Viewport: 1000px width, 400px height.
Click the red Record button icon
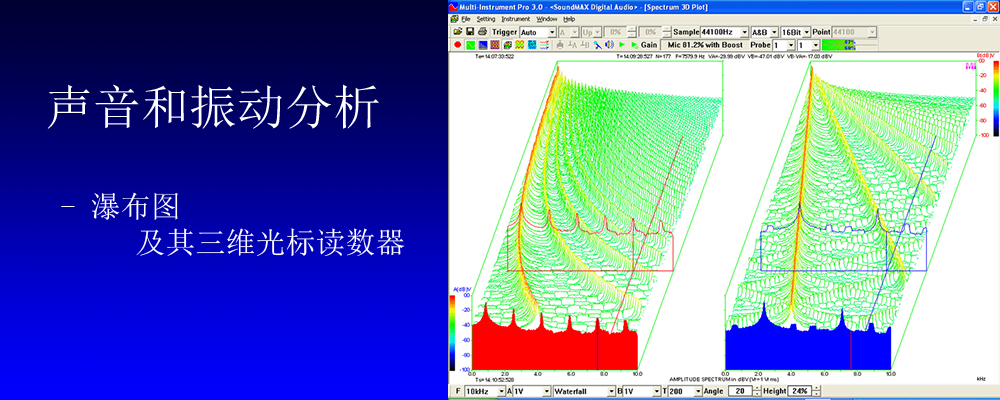point(457,45)
